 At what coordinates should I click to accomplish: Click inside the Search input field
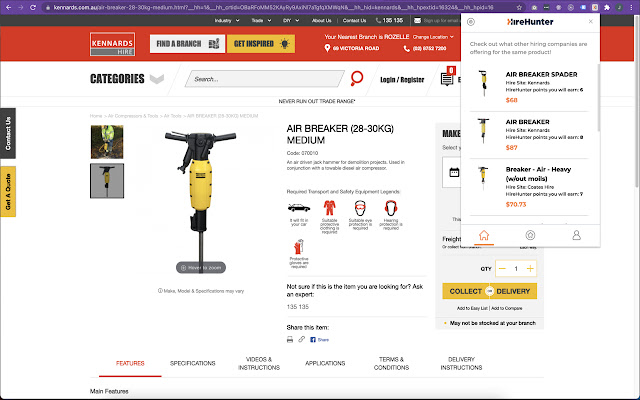[264, 79]
